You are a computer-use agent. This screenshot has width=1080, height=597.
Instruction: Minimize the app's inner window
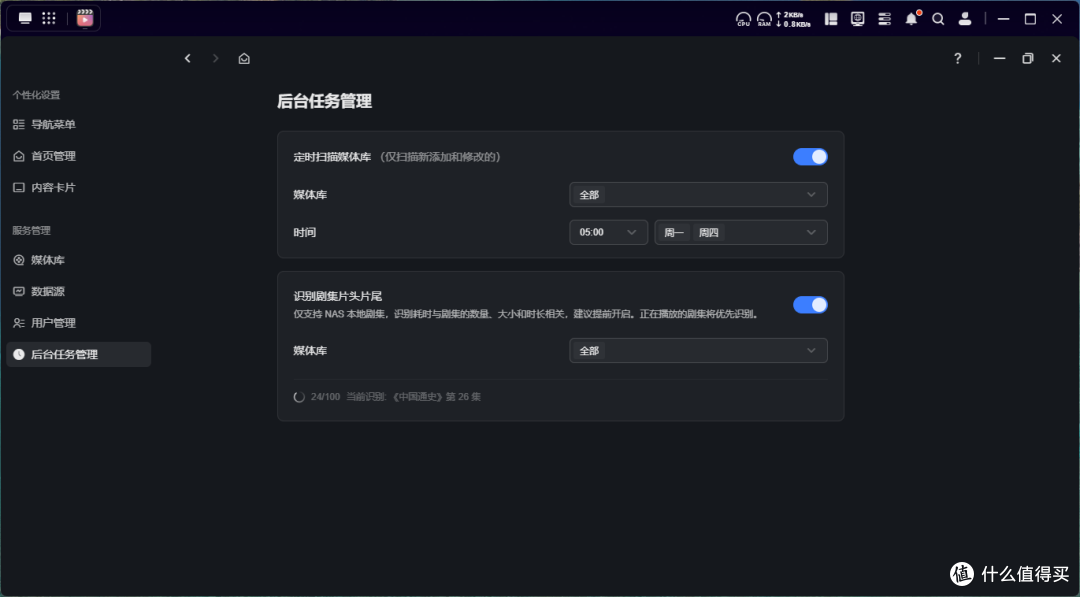pos(999,59)
